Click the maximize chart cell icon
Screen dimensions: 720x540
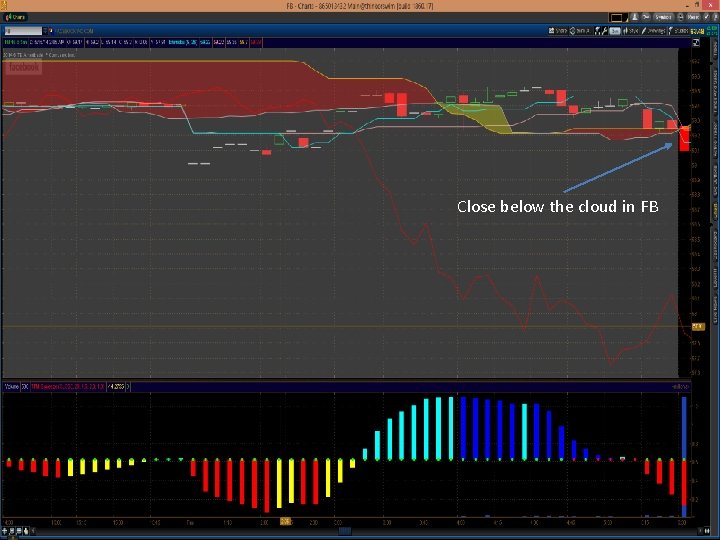[696, 43]
